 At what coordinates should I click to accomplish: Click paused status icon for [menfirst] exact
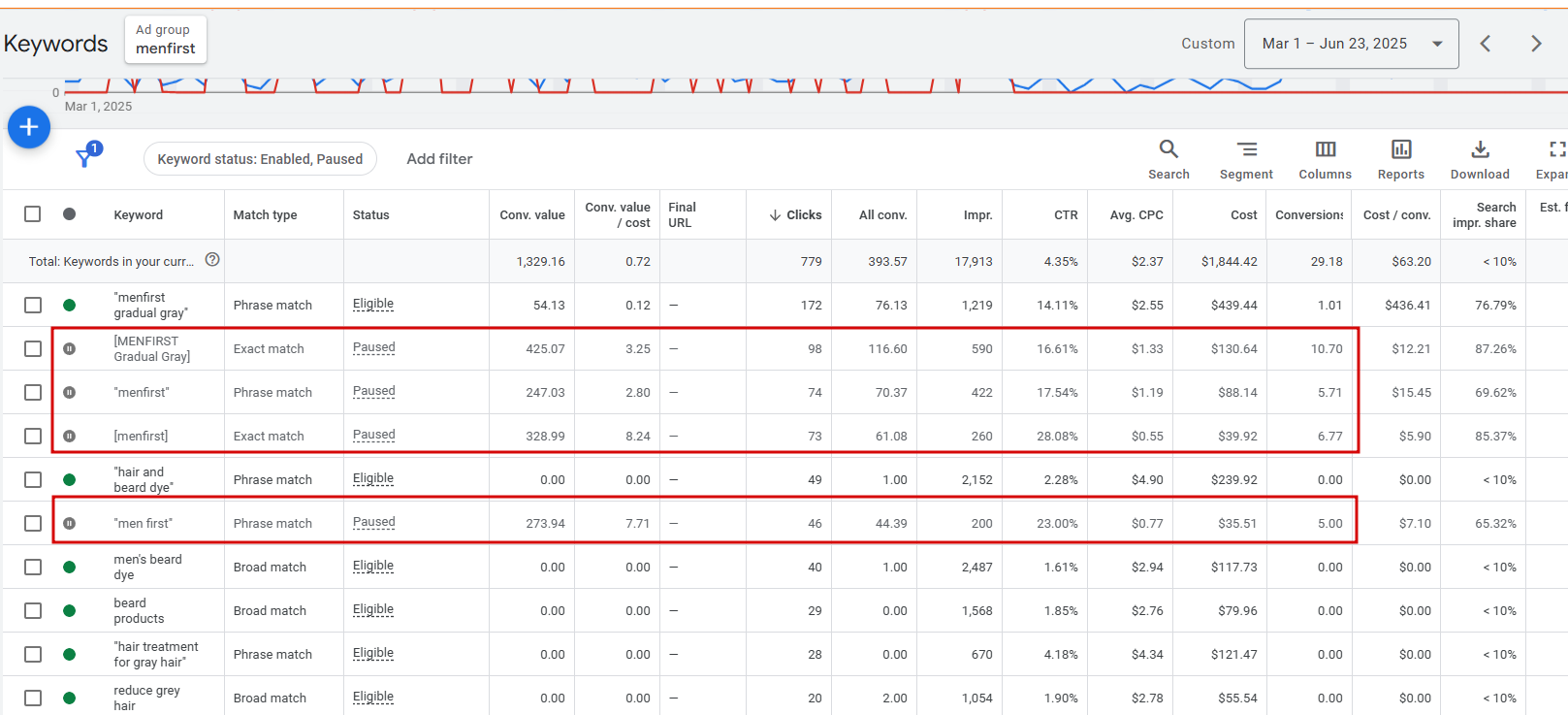click(x=69, y=436)
